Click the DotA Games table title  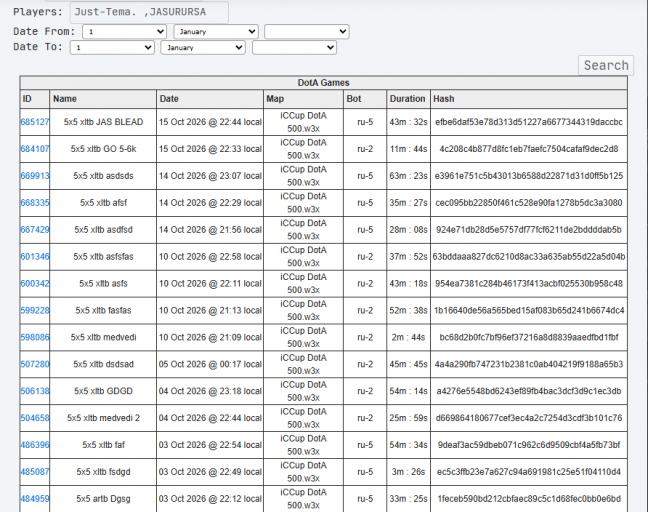[x=324, y=83]
